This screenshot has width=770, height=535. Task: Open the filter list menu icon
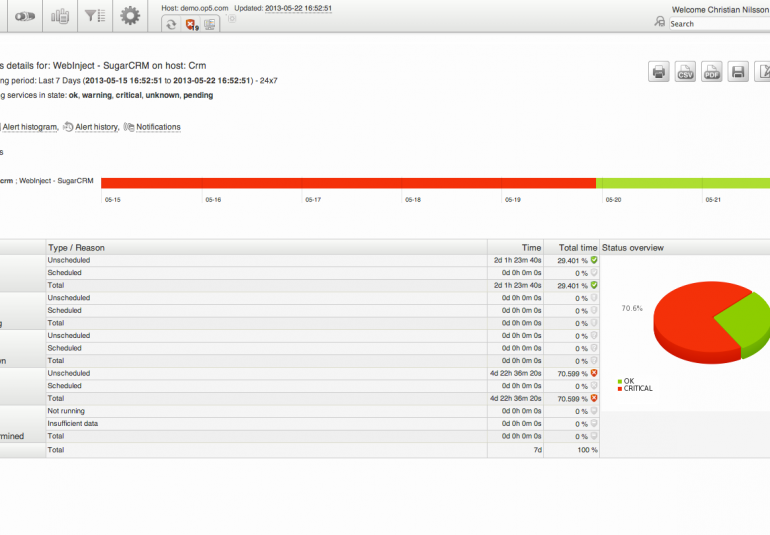coord(95,16)
